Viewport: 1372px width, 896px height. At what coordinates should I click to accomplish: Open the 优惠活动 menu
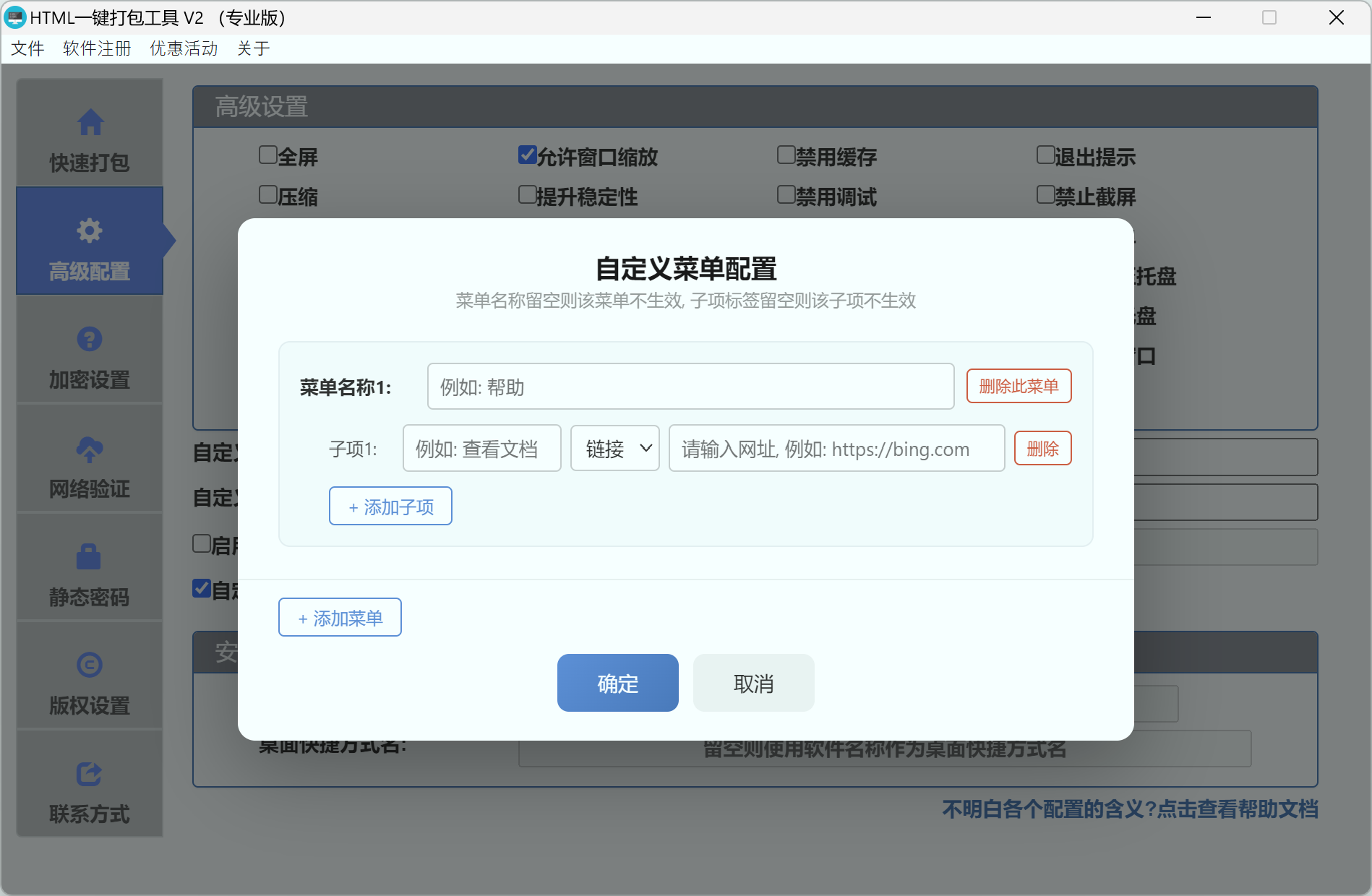click(x=183, y=48)
